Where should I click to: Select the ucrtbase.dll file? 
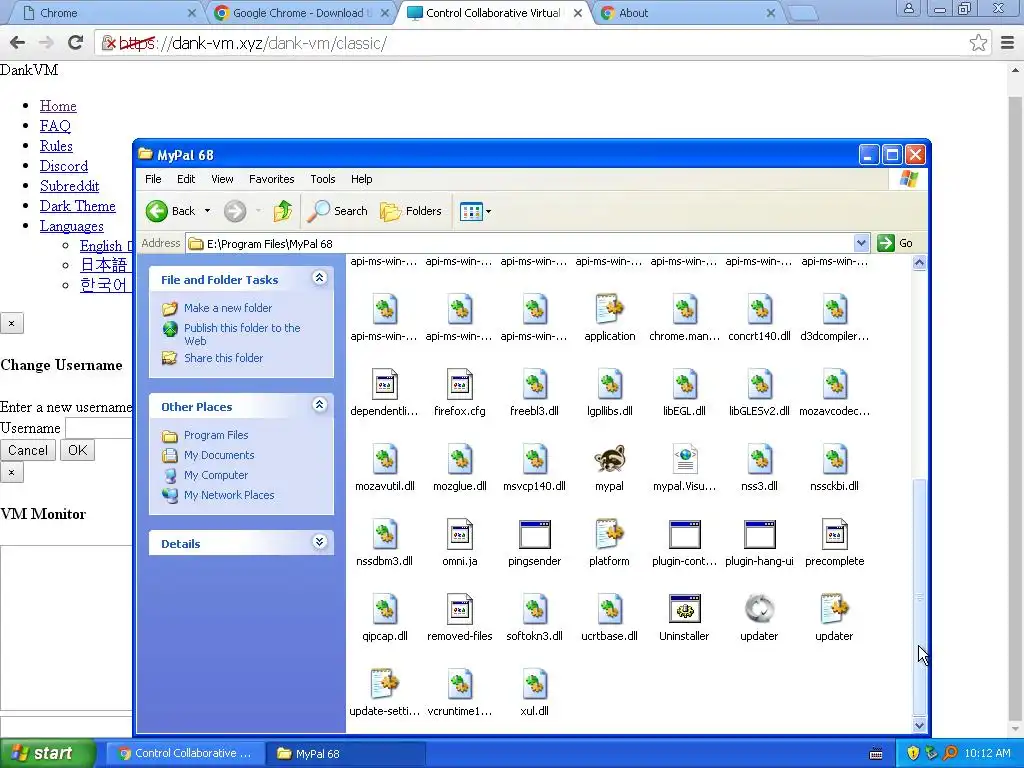[609, 609]
